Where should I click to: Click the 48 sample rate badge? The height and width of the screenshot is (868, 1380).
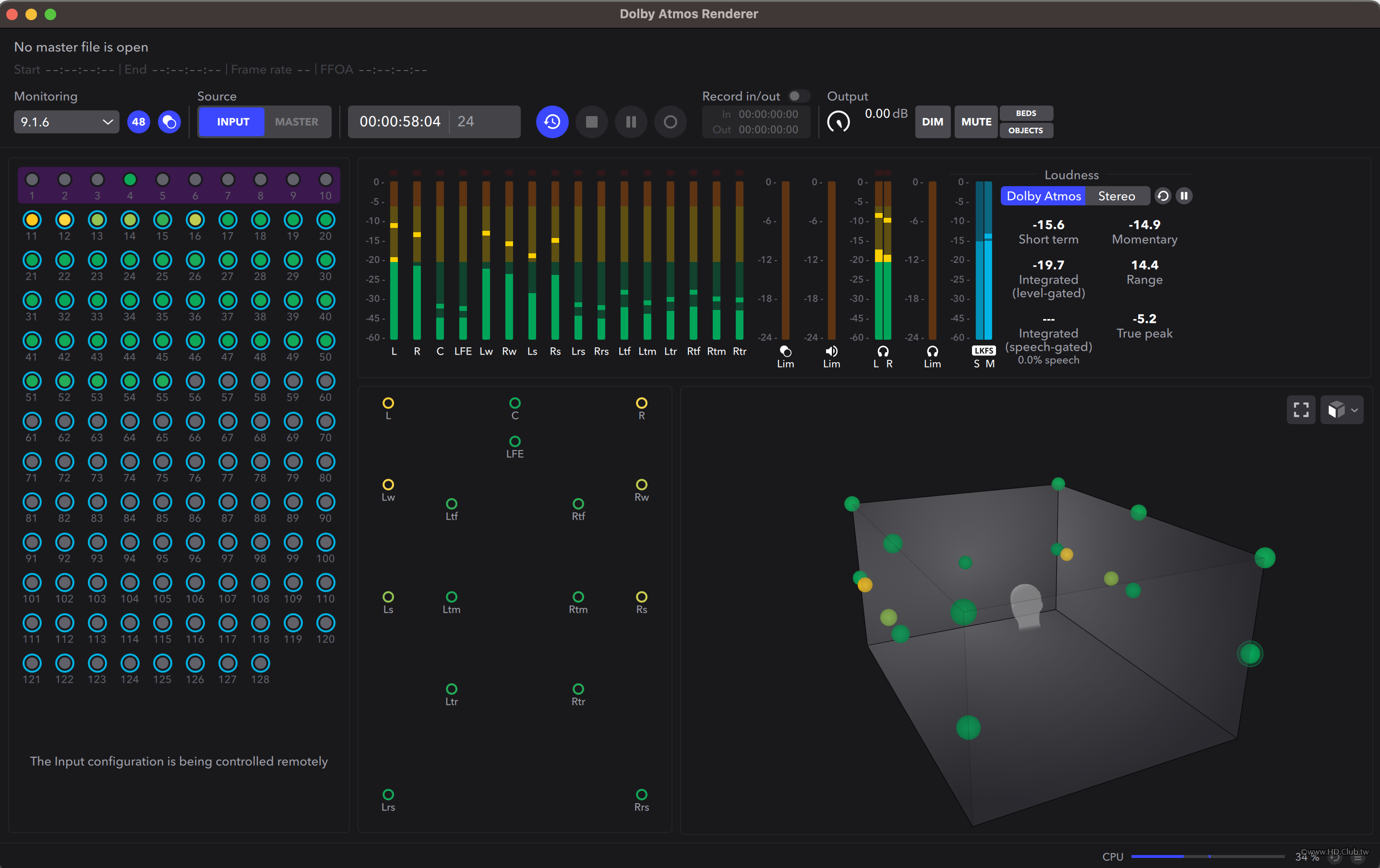(x=138, y=121)
